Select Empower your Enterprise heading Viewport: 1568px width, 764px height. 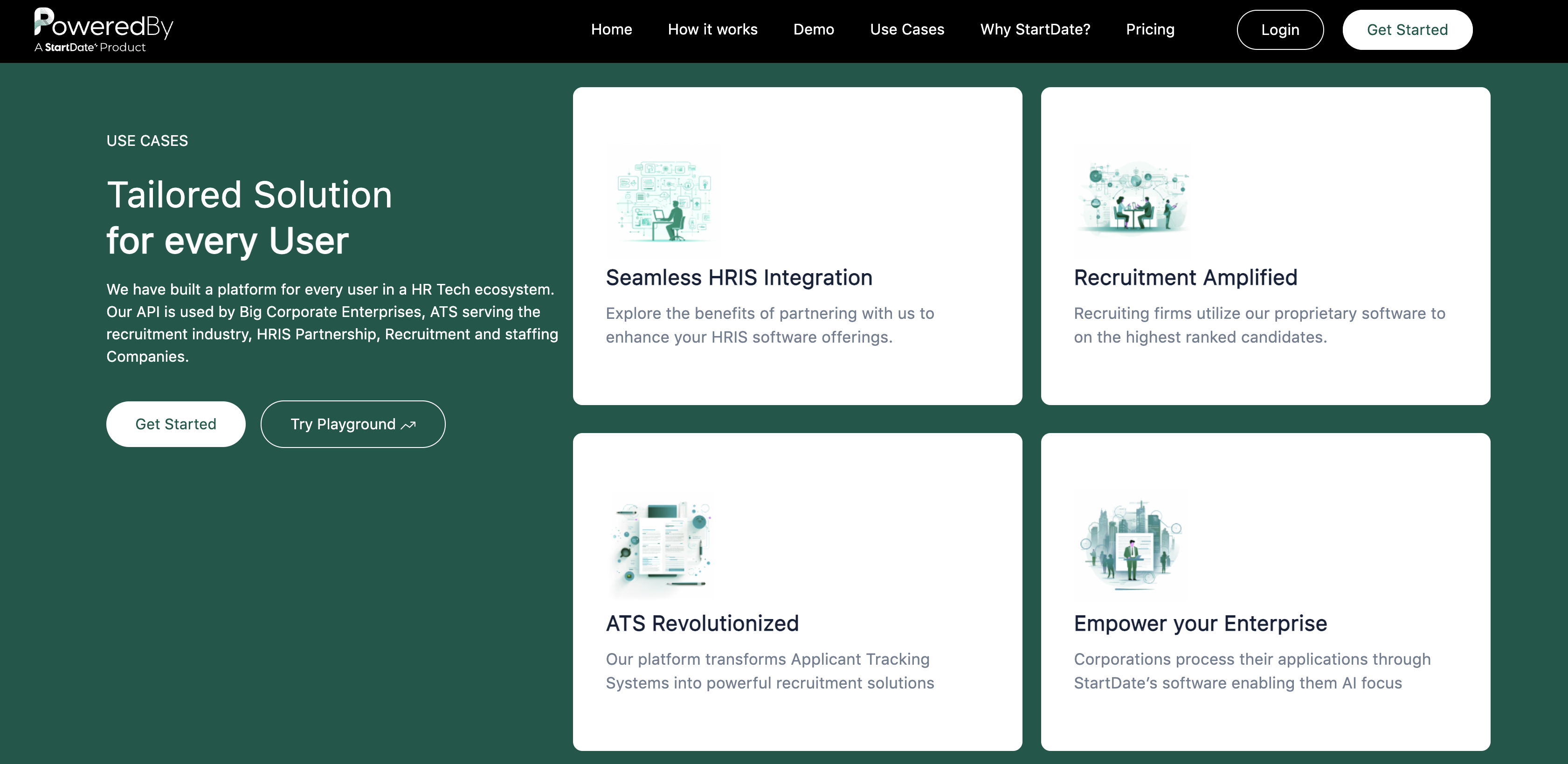pos(1200,623)
